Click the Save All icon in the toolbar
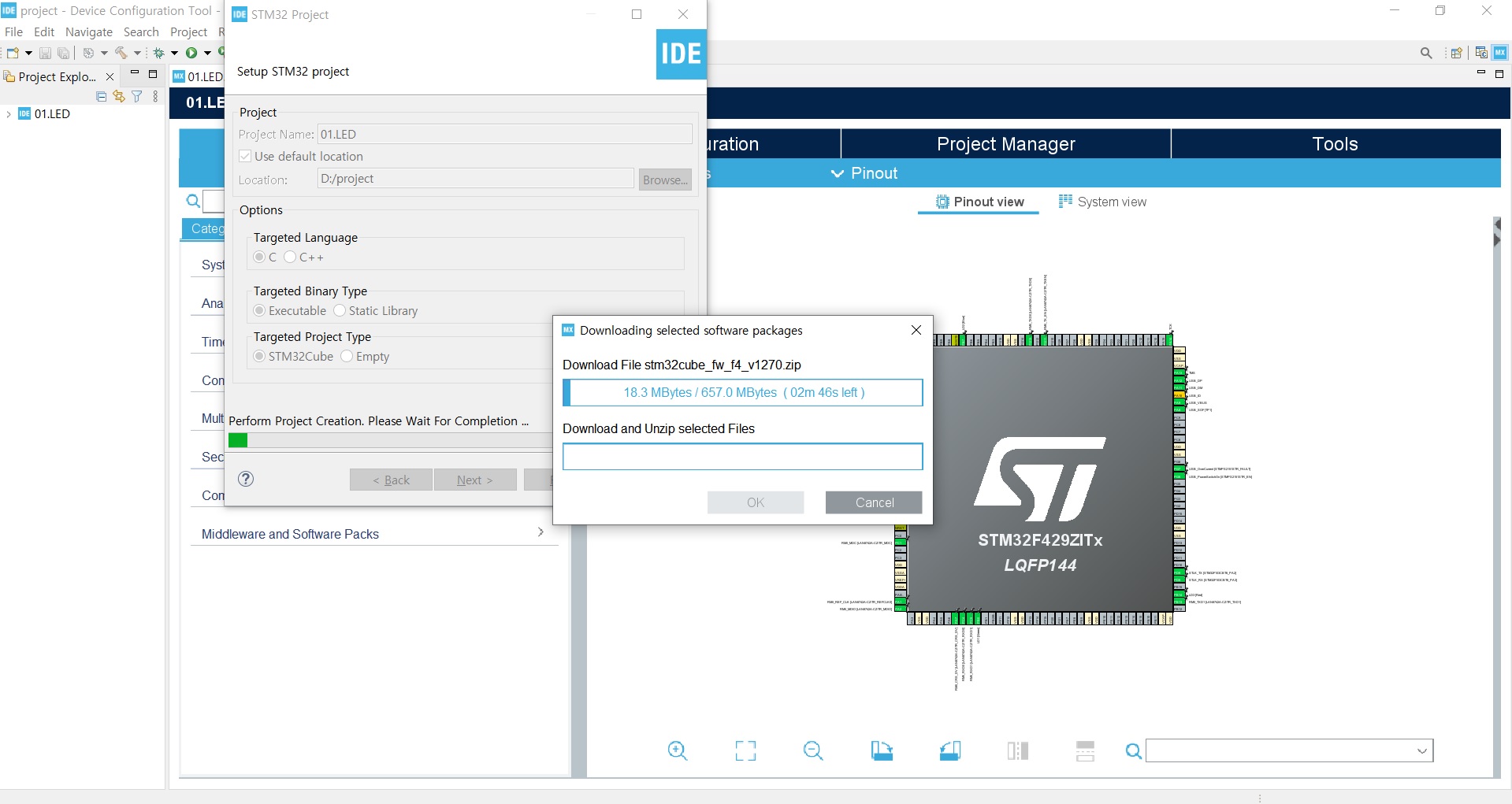Screen dimensions: 1512x804 [63, 53]
